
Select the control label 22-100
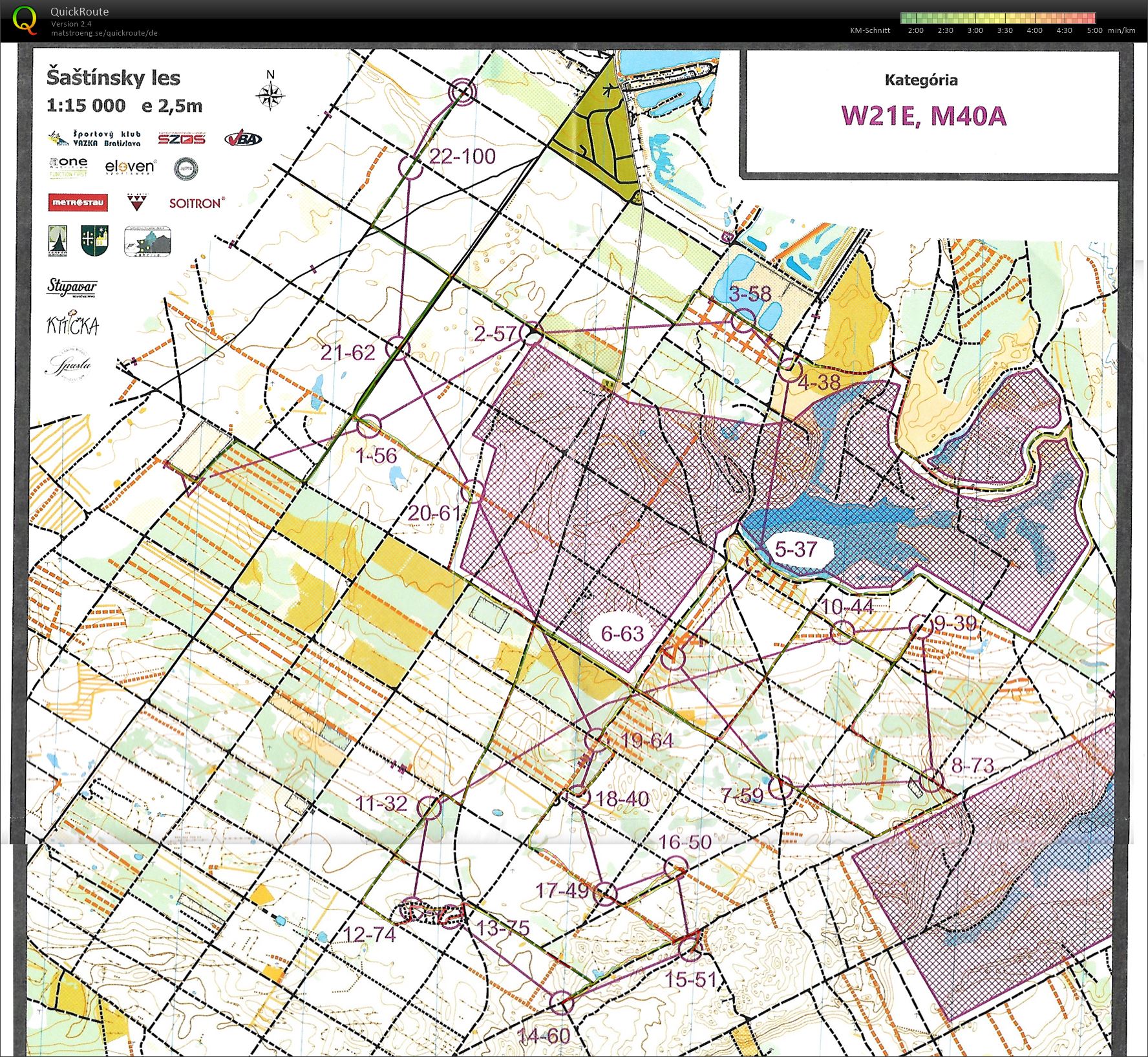pyautogui.click(x=462, y=156)
